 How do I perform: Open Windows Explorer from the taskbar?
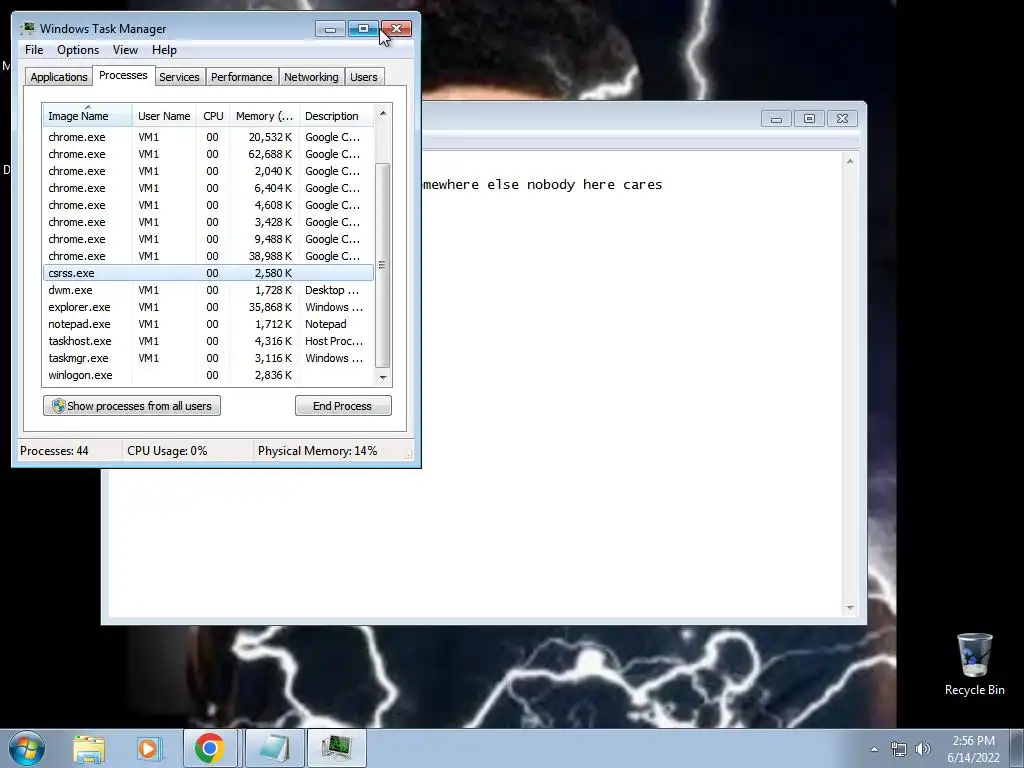pyautogui.click(x=89, y=748)
